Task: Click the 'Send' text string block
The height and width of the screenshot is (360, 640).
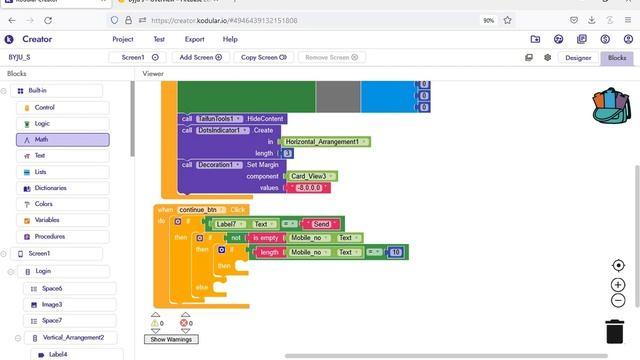Action: pos(321,224)
